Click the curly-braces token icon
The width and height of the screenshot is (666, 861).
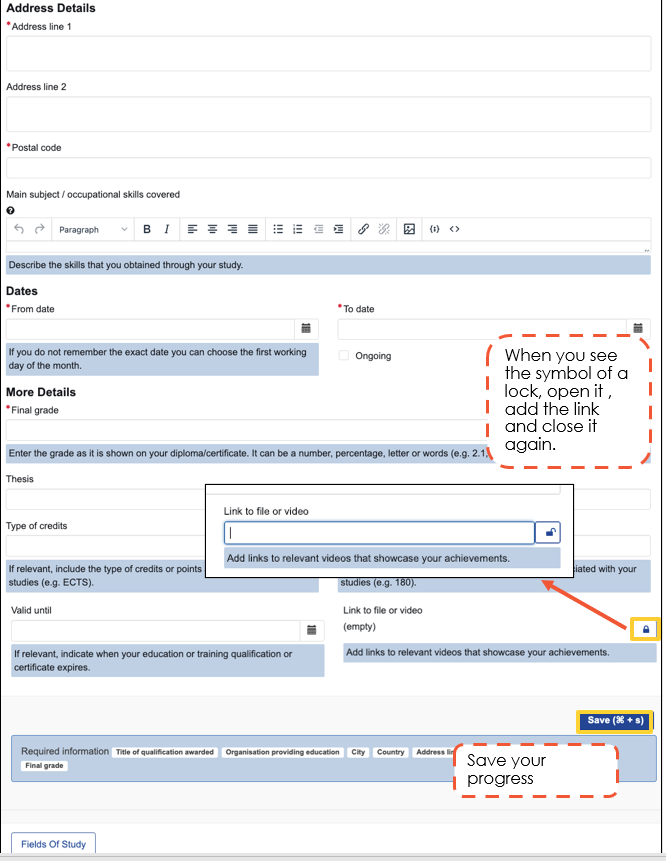click(434, 229)
